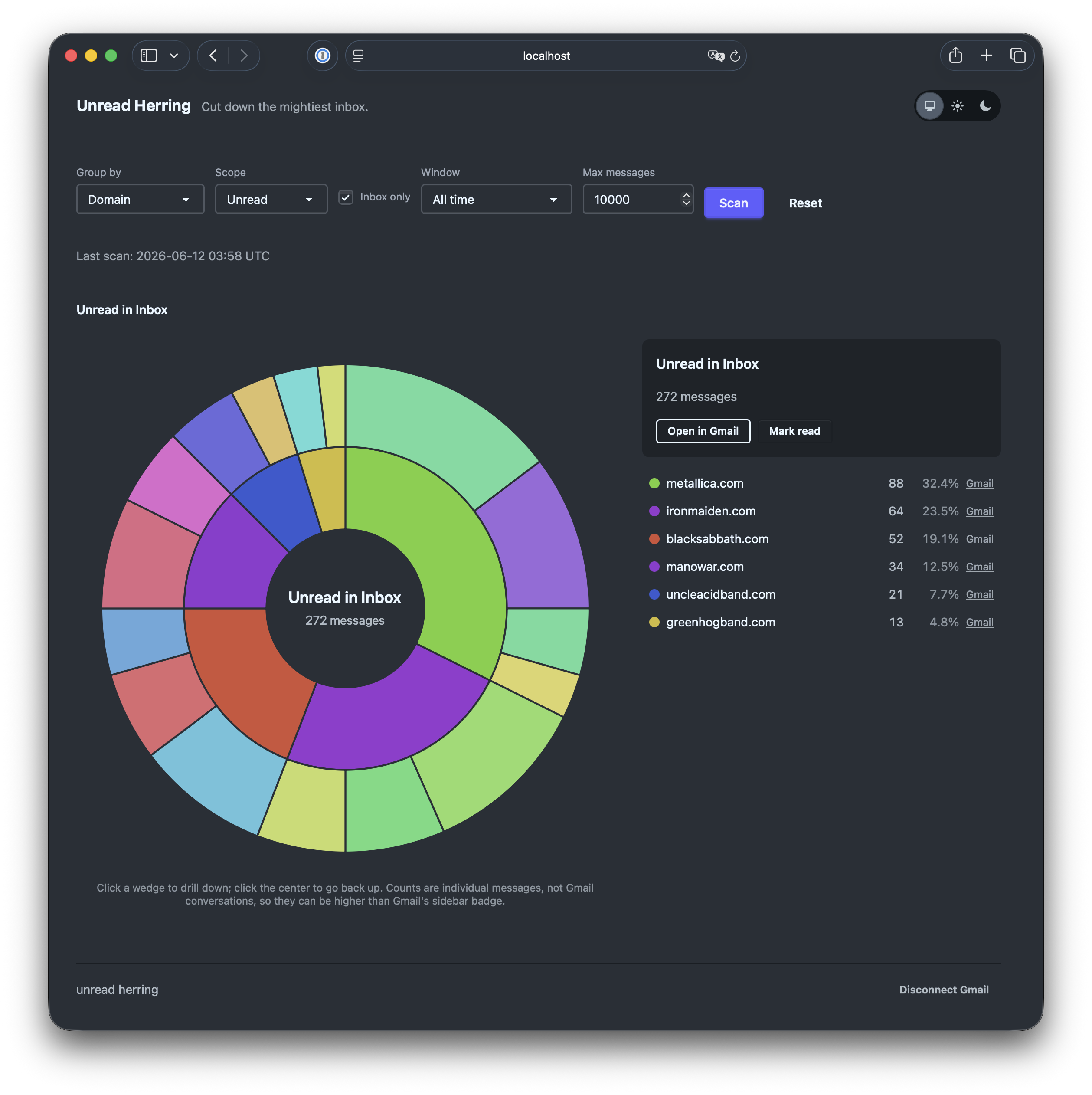This screenshot has width=1092, height=1095.
Task: Open a new tab with plus icon
Action: click(986, 55)
